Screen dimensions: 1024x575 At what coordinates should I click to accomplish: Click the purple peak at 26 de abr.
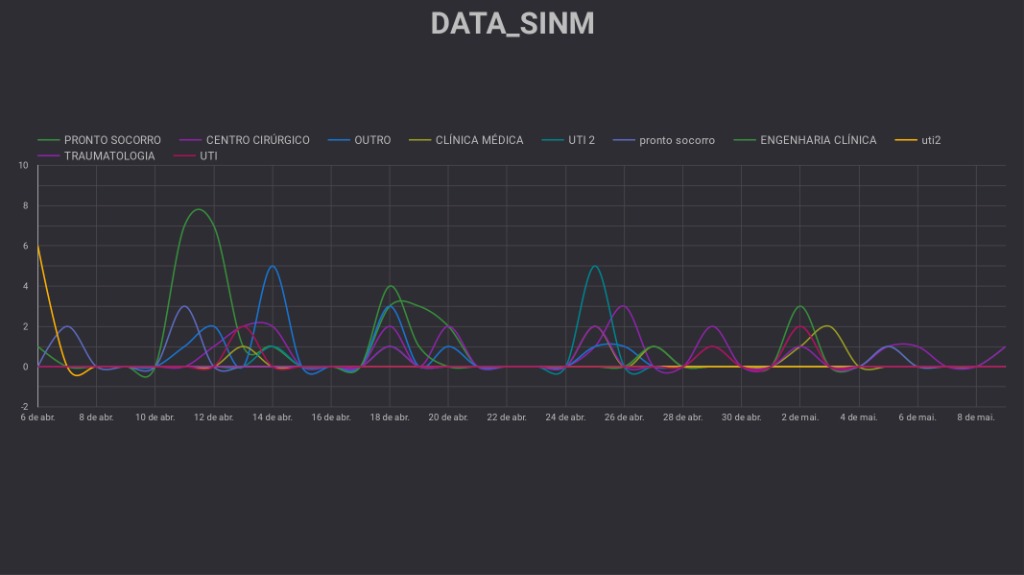(x=624, y=306)
